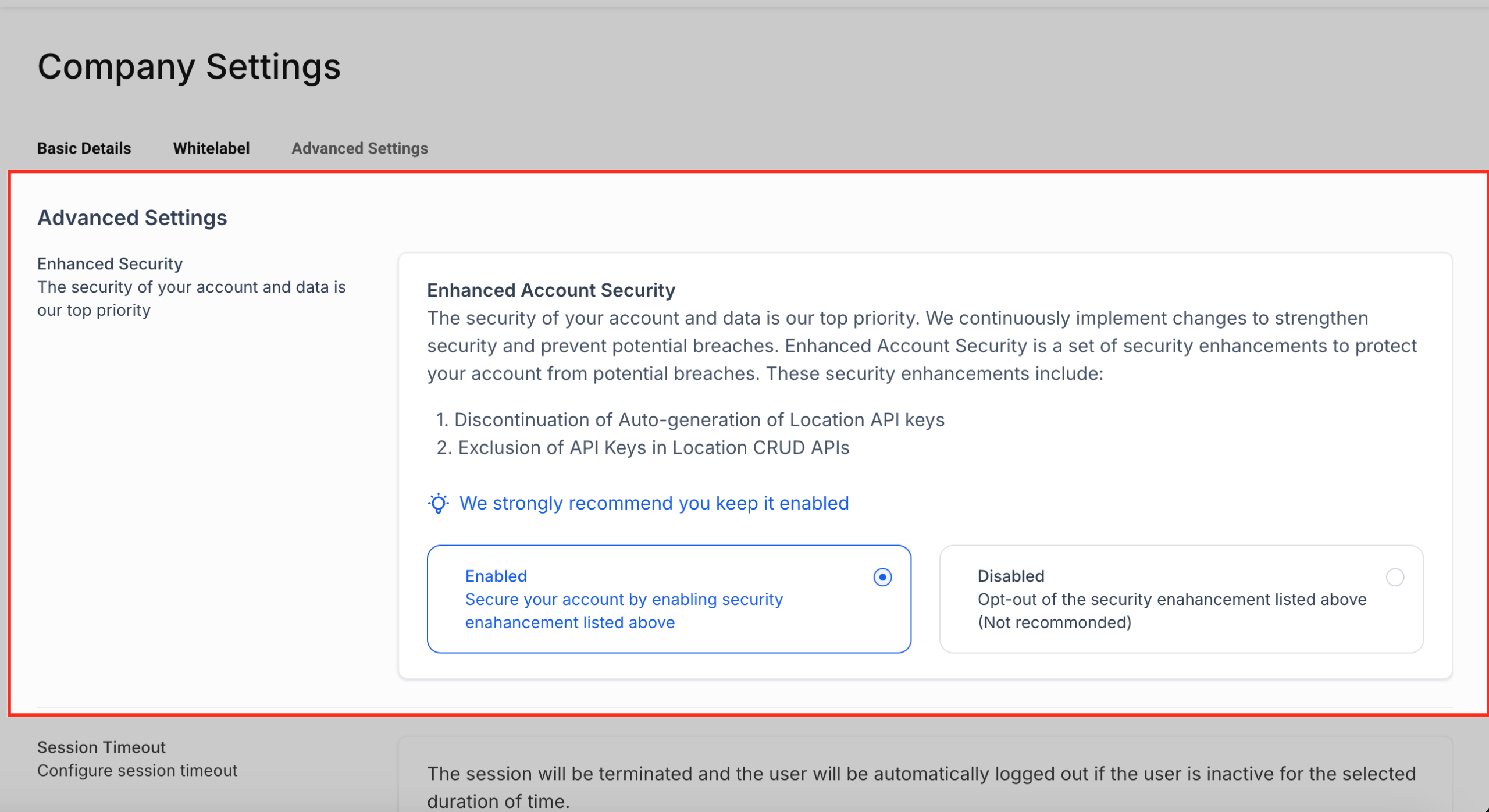1489x812 pixels.
Task: Click the Enhanced Account Security heading
Action: tap(551, 290)
